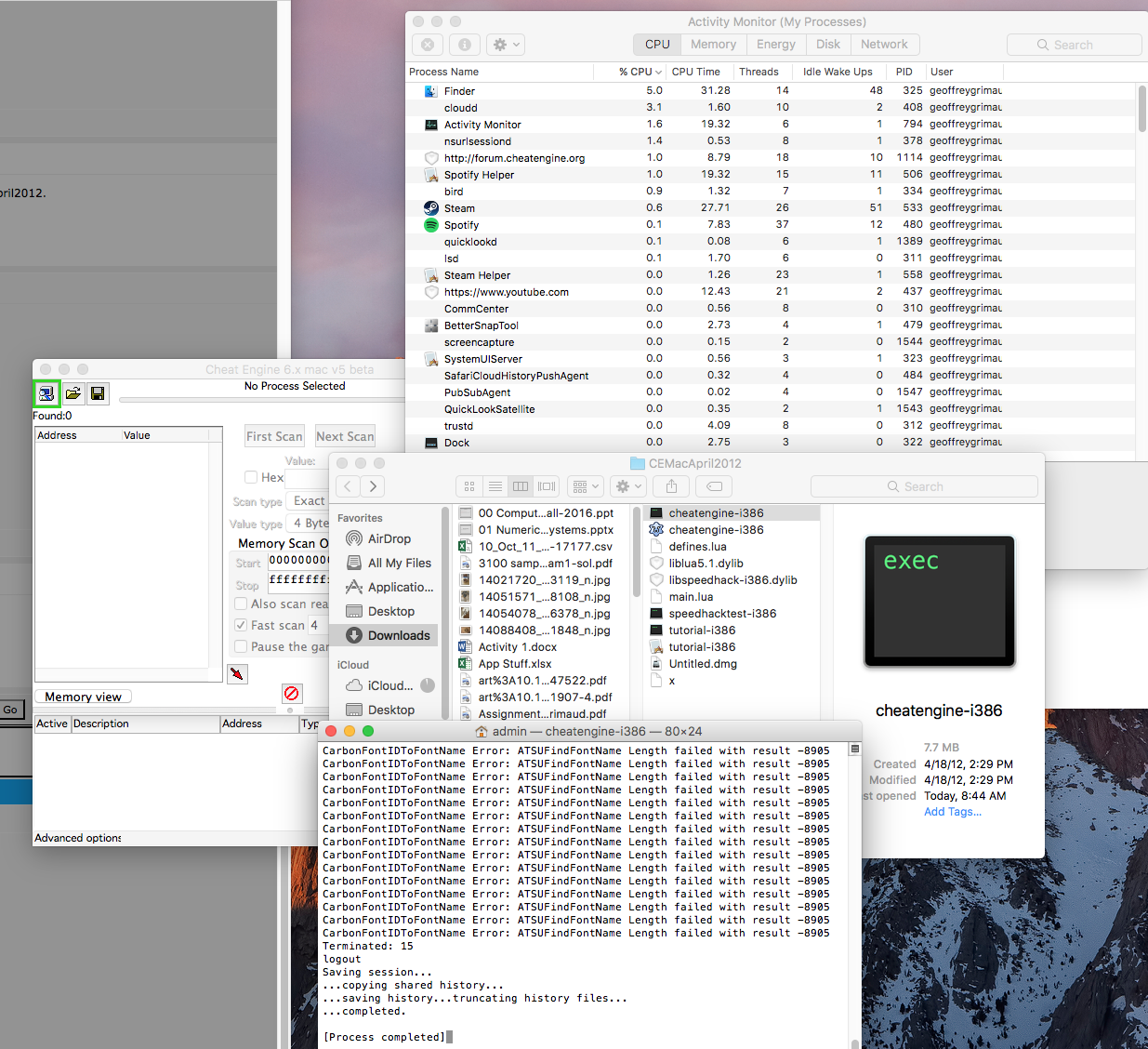Select Steam process in Activity Monitor
This screenshot has width=1148, height=1049.
tap(772, 208)
